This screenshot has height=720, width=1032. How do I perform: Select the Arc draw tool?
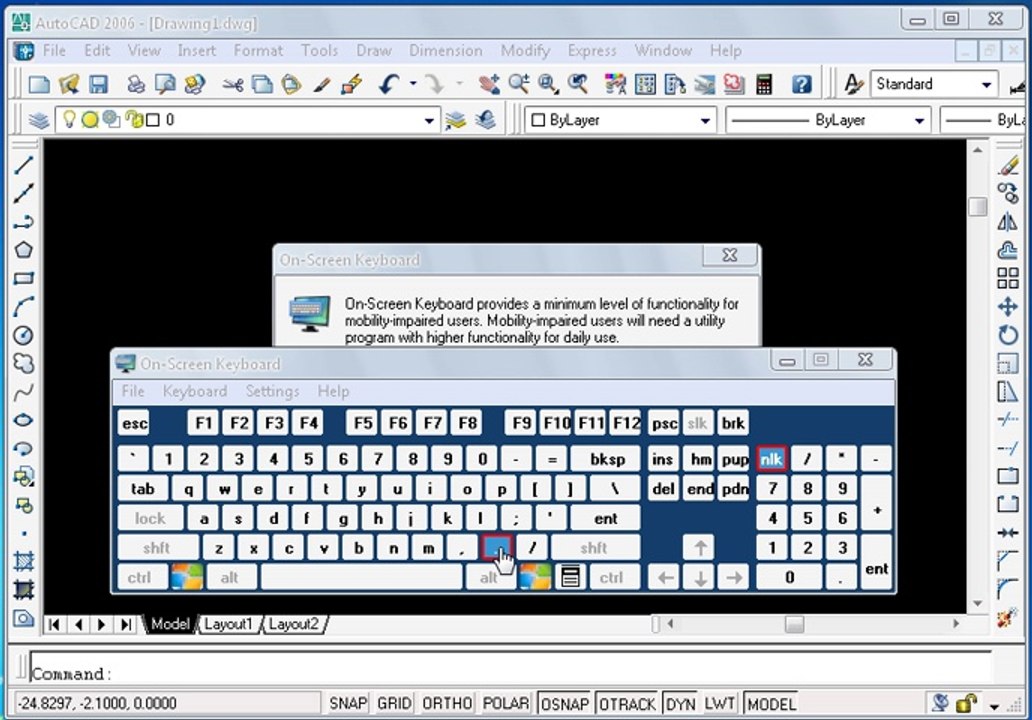pyautogui.click(x=23, y=307)
